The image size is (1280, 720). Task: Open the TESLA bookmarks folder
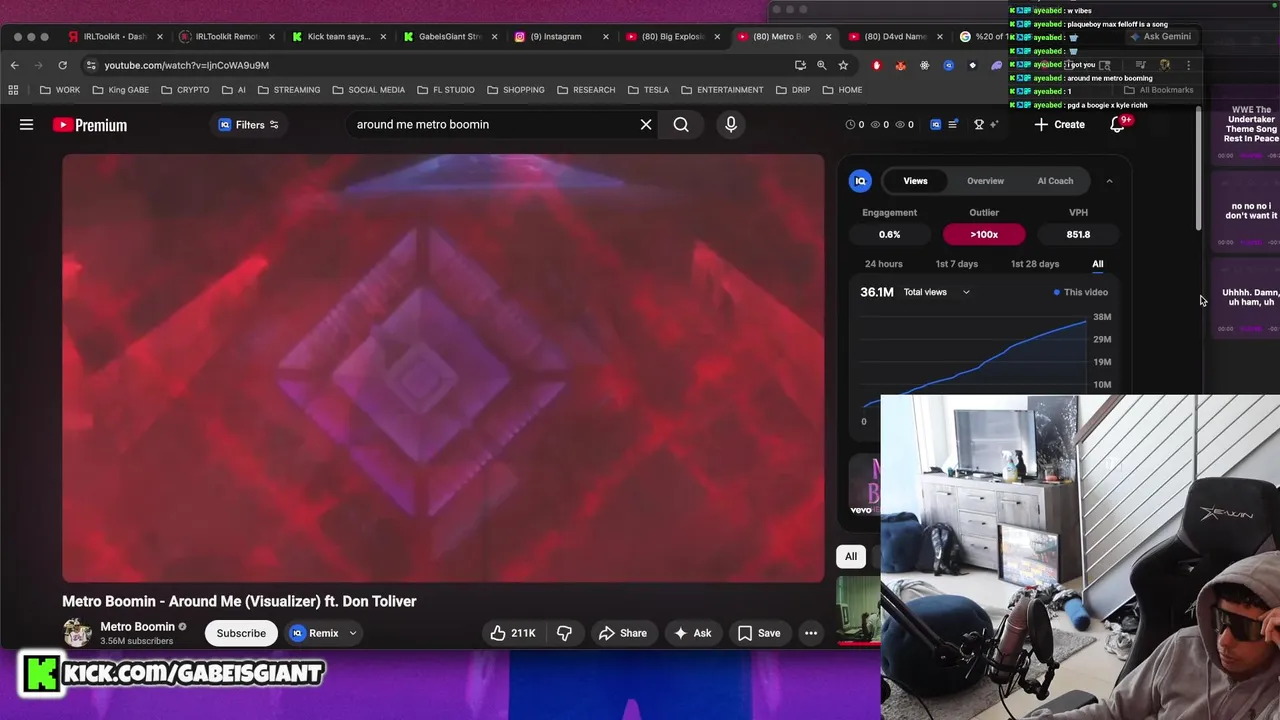coord(648,90)
